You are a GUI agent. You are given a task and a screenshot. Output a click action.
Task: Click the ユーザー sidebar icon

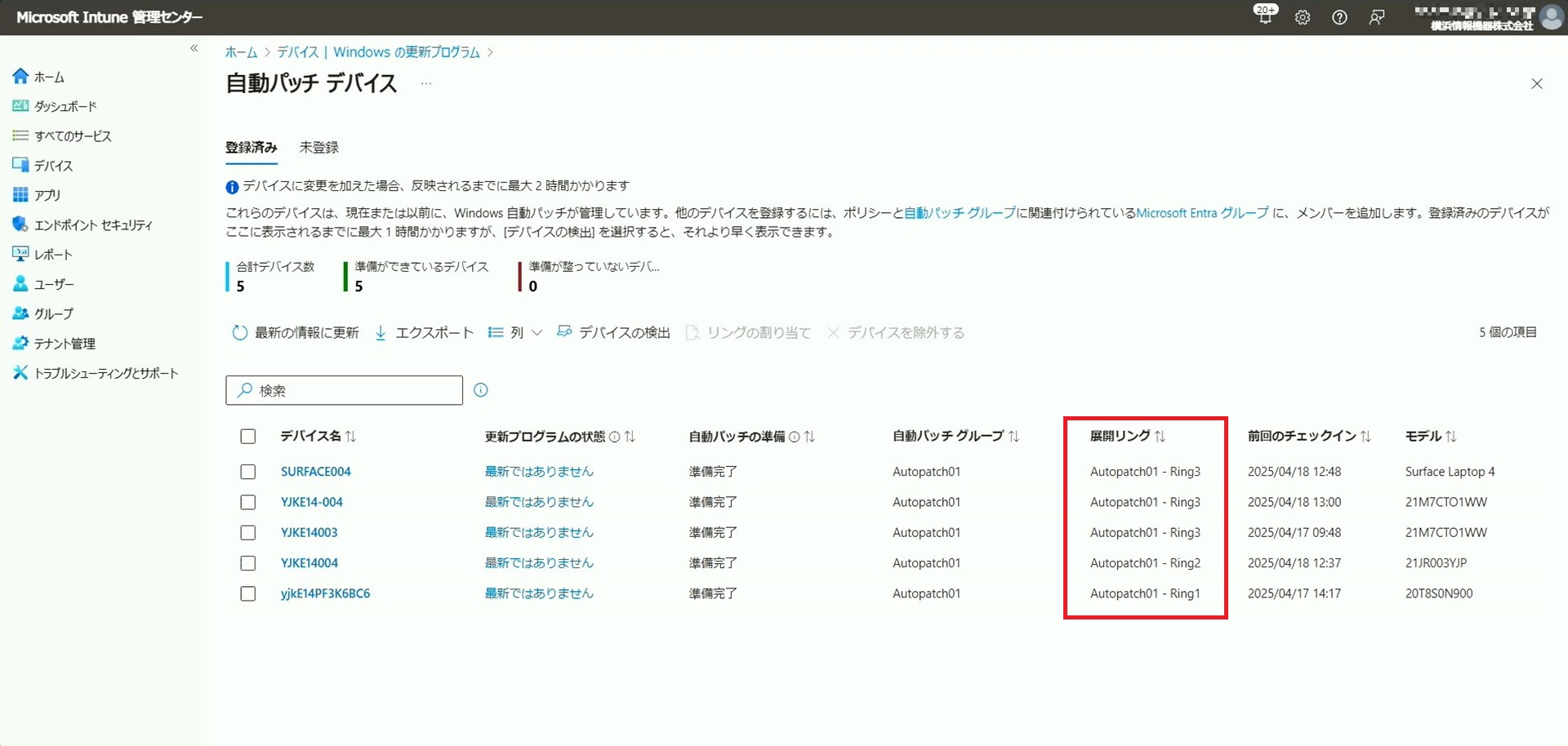[20, 284]
